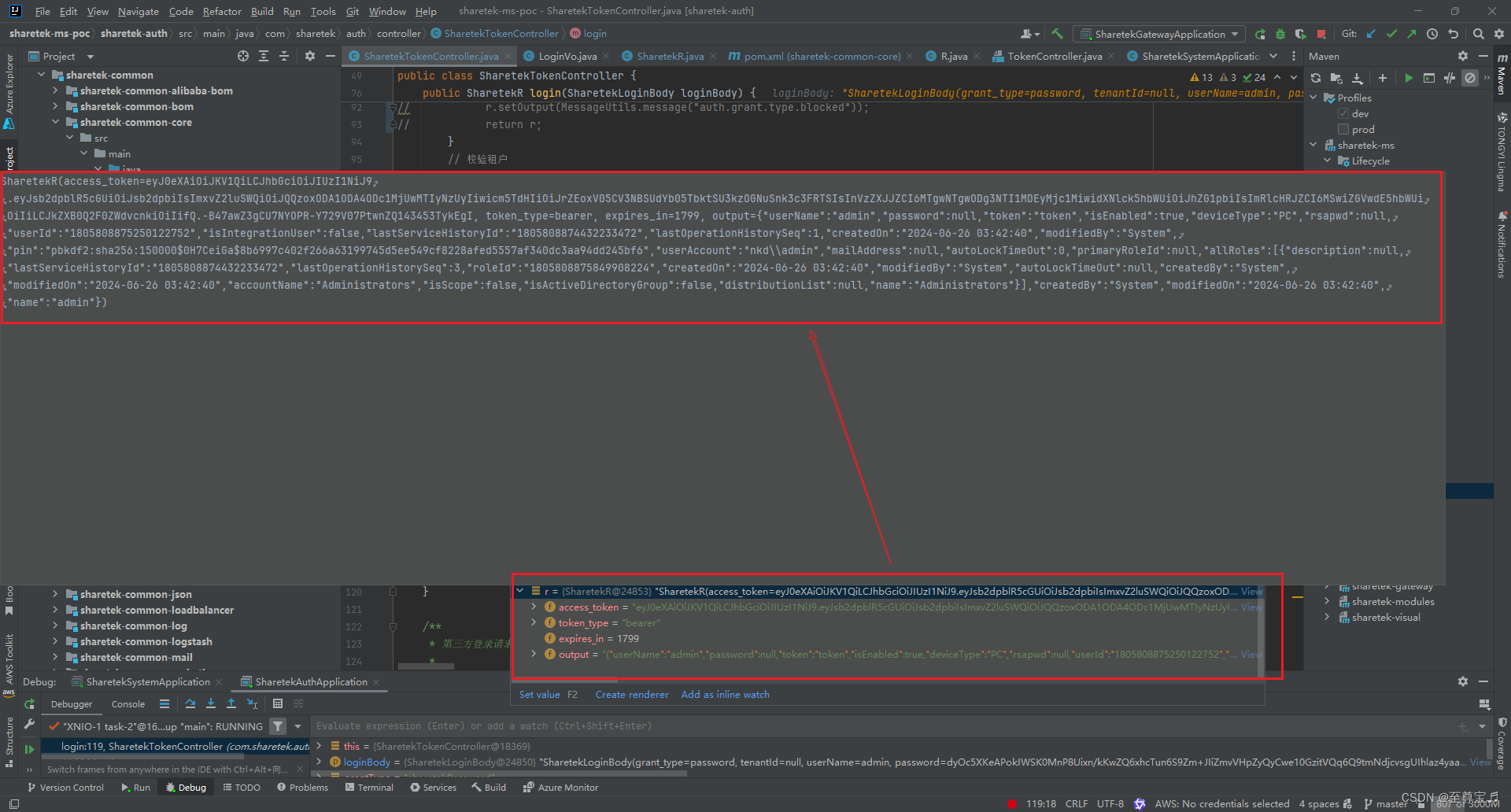Open the Navigate menu
The height and width of the screenshot is (812, 1511).
click(138, 11)
